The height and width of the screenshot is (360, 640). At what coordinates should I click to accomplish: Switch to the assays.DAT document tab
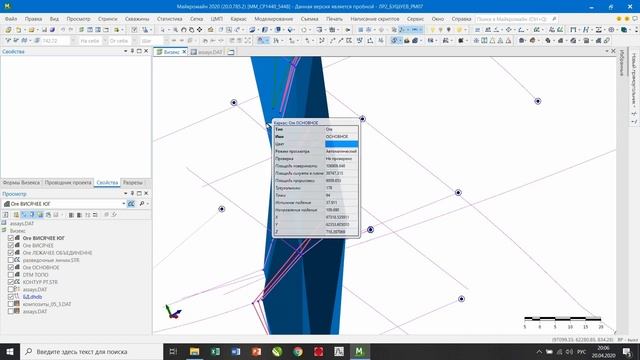tap(207, 52)
